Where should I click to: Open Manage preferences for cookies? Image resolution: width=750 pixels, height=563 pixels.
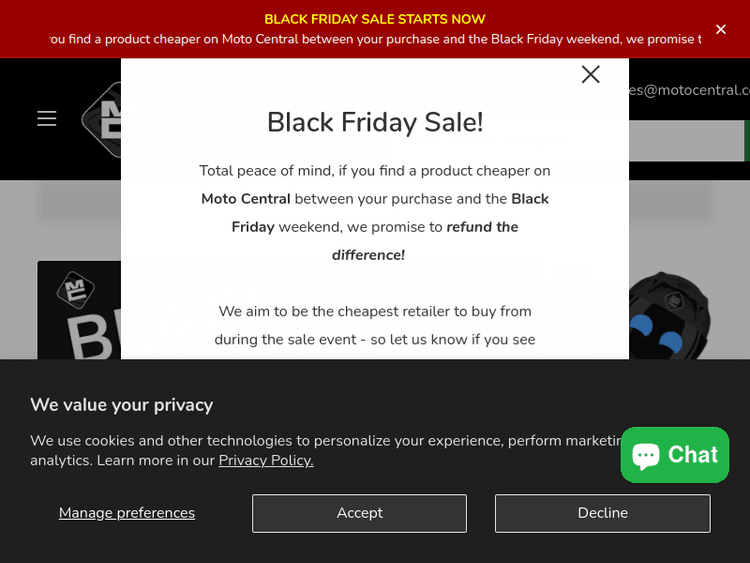[127, 513]
